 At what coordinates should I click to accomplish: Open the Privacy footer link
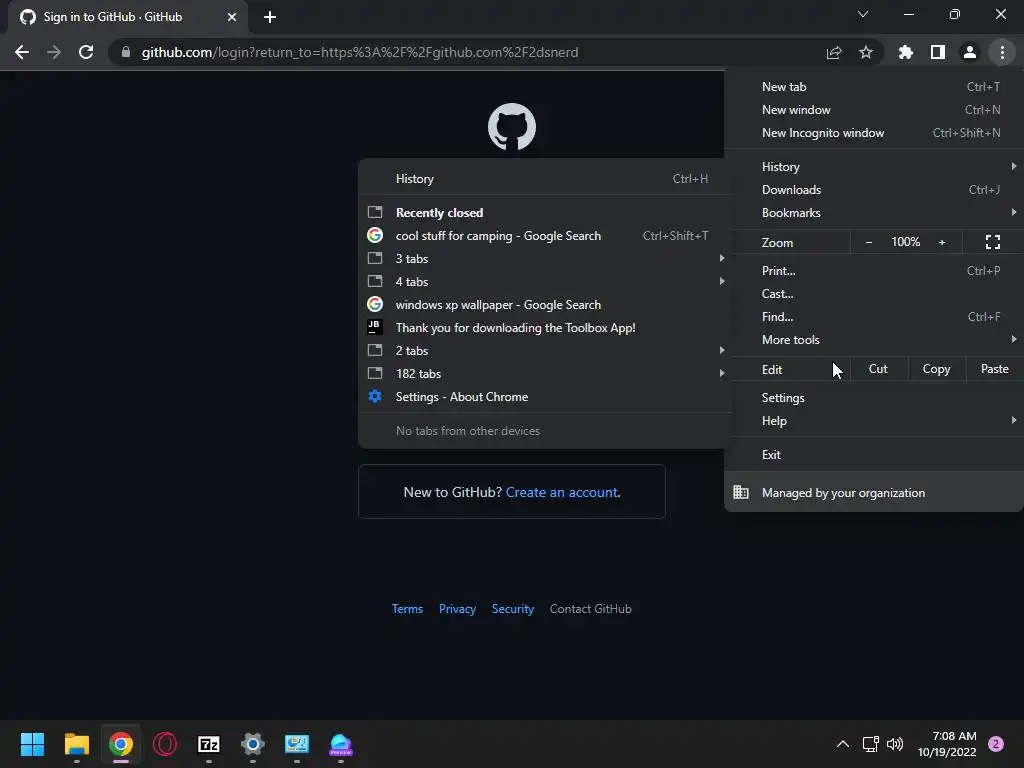click(x=457, y=609)
